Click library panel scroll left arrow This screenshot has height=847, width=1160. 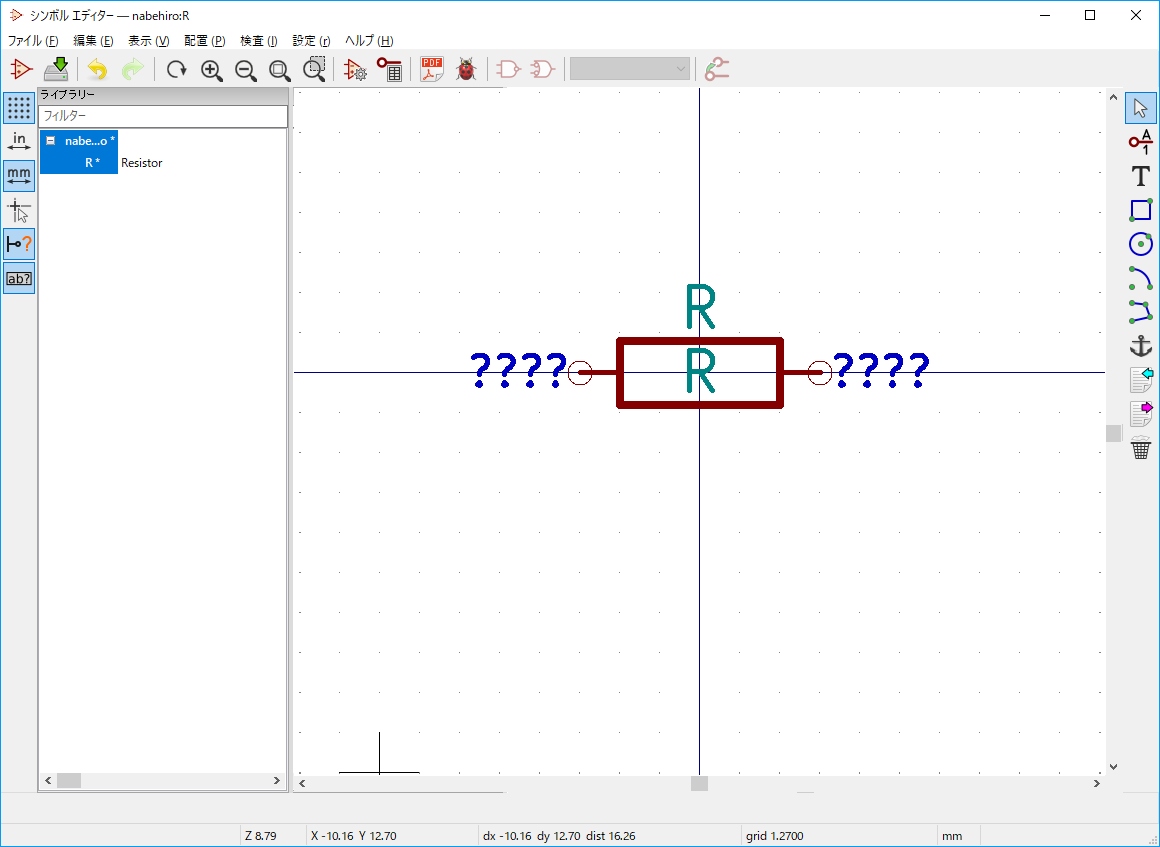tap(49, 780)
